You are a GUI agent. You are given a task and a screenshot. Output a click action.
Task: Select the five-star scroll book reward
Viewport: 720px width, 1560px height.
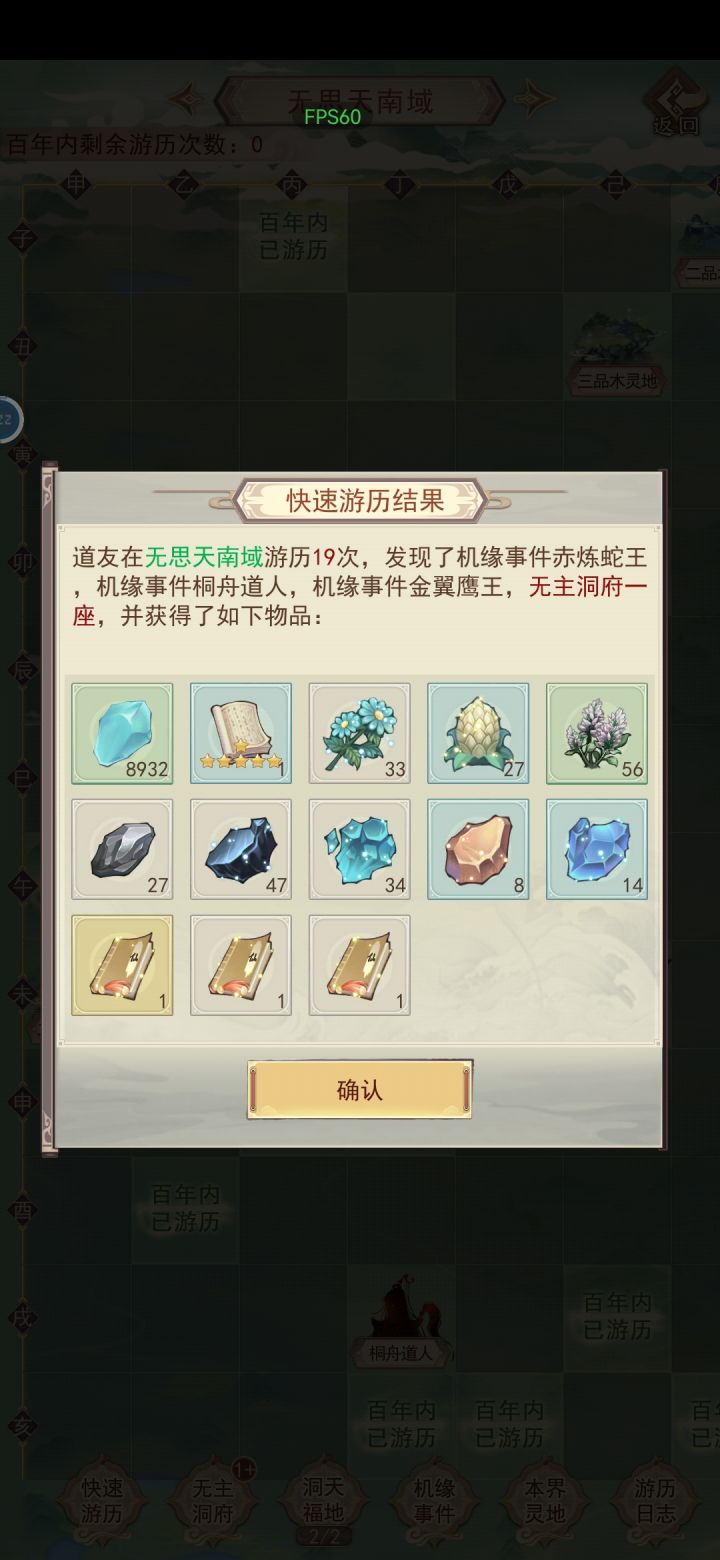pyautogui.click(x=241, y=733)
